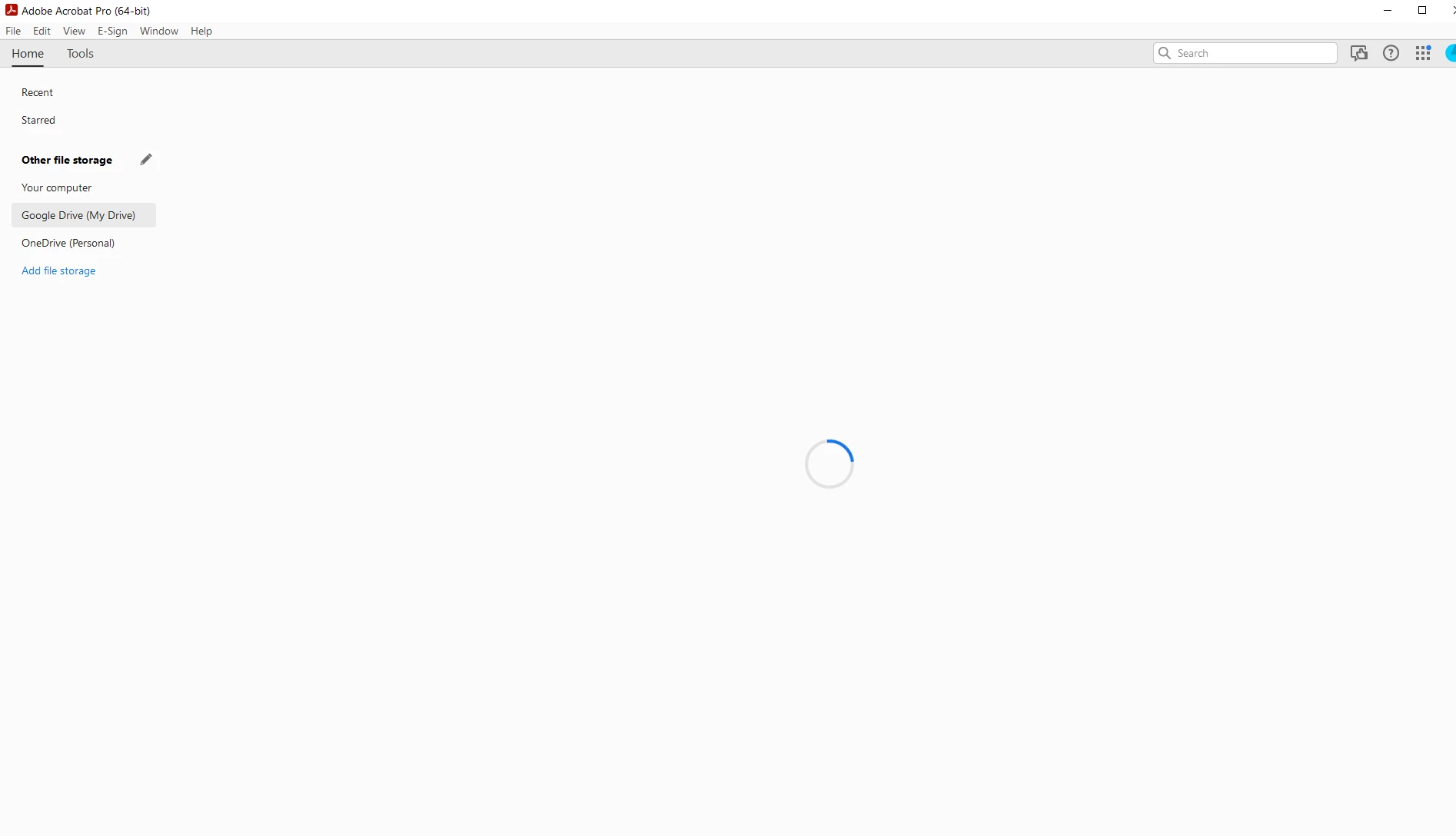Click the Add file storage link
1456x836 pixels.
click(58, 270)
